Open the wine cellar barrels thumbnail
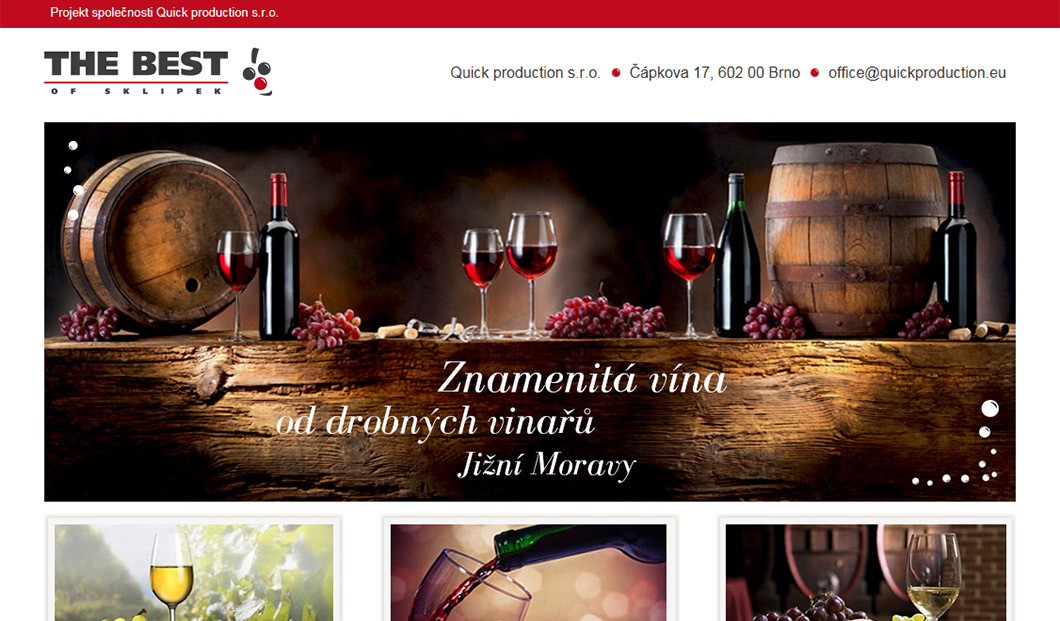Viewport: 1060px width, 621px height. point(866,572)
